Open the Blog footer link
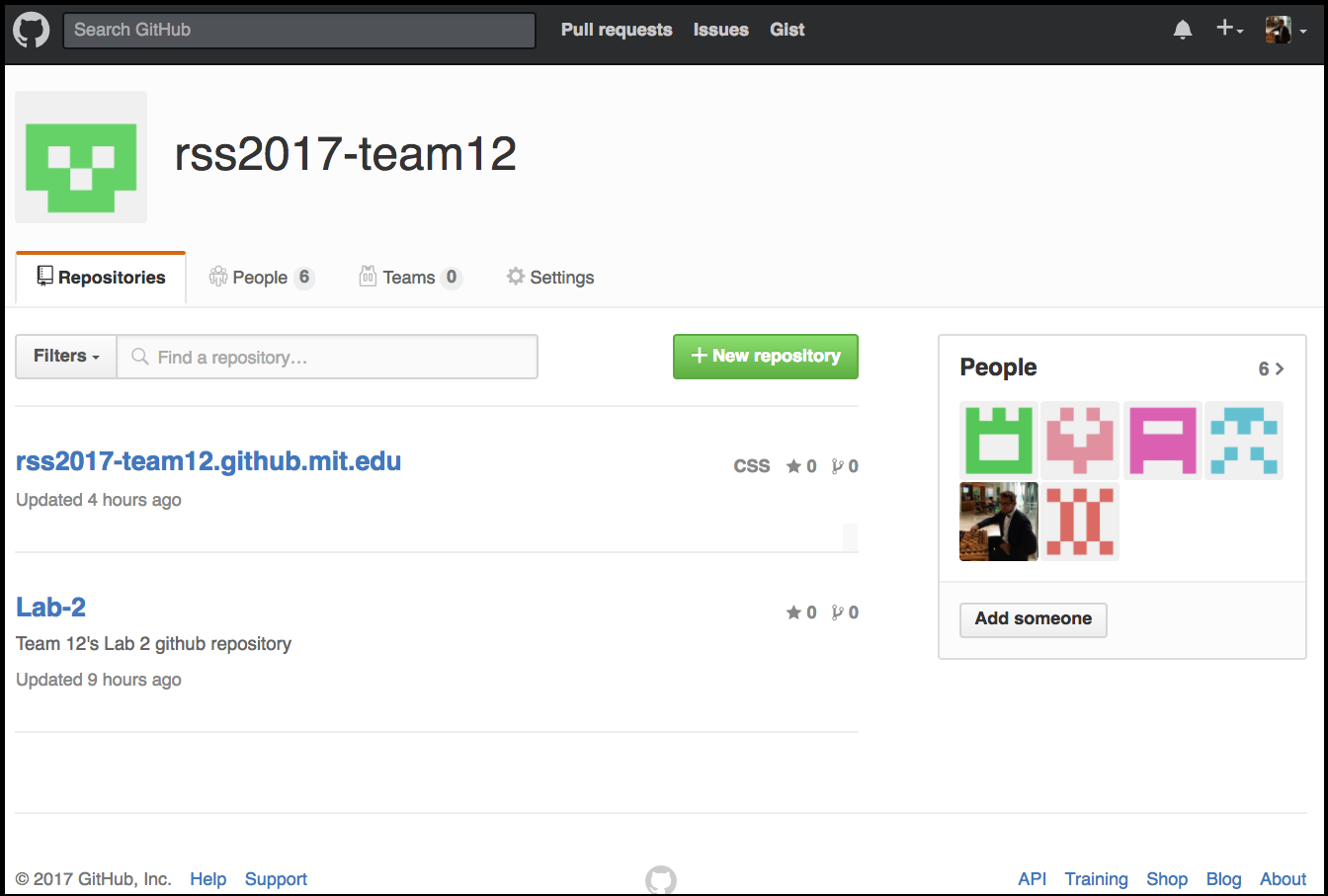1328x896 pixels. click(1223, 879)
